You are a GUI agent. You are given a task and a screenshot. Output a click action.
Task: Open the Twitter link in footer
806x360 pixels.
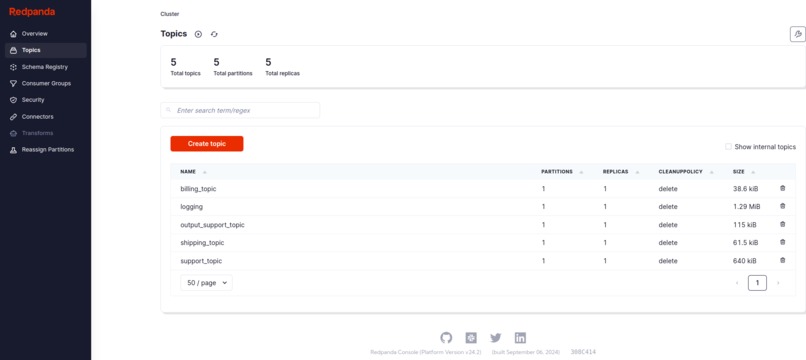(x=496, y=338)
